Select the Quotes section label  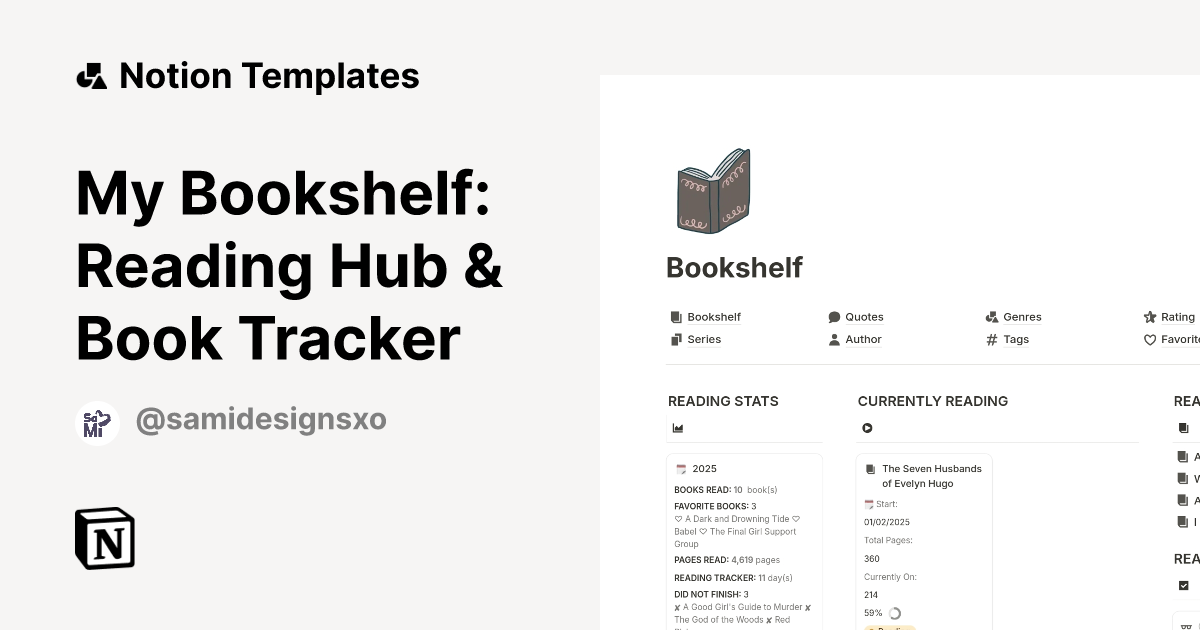tap(864, 317)
